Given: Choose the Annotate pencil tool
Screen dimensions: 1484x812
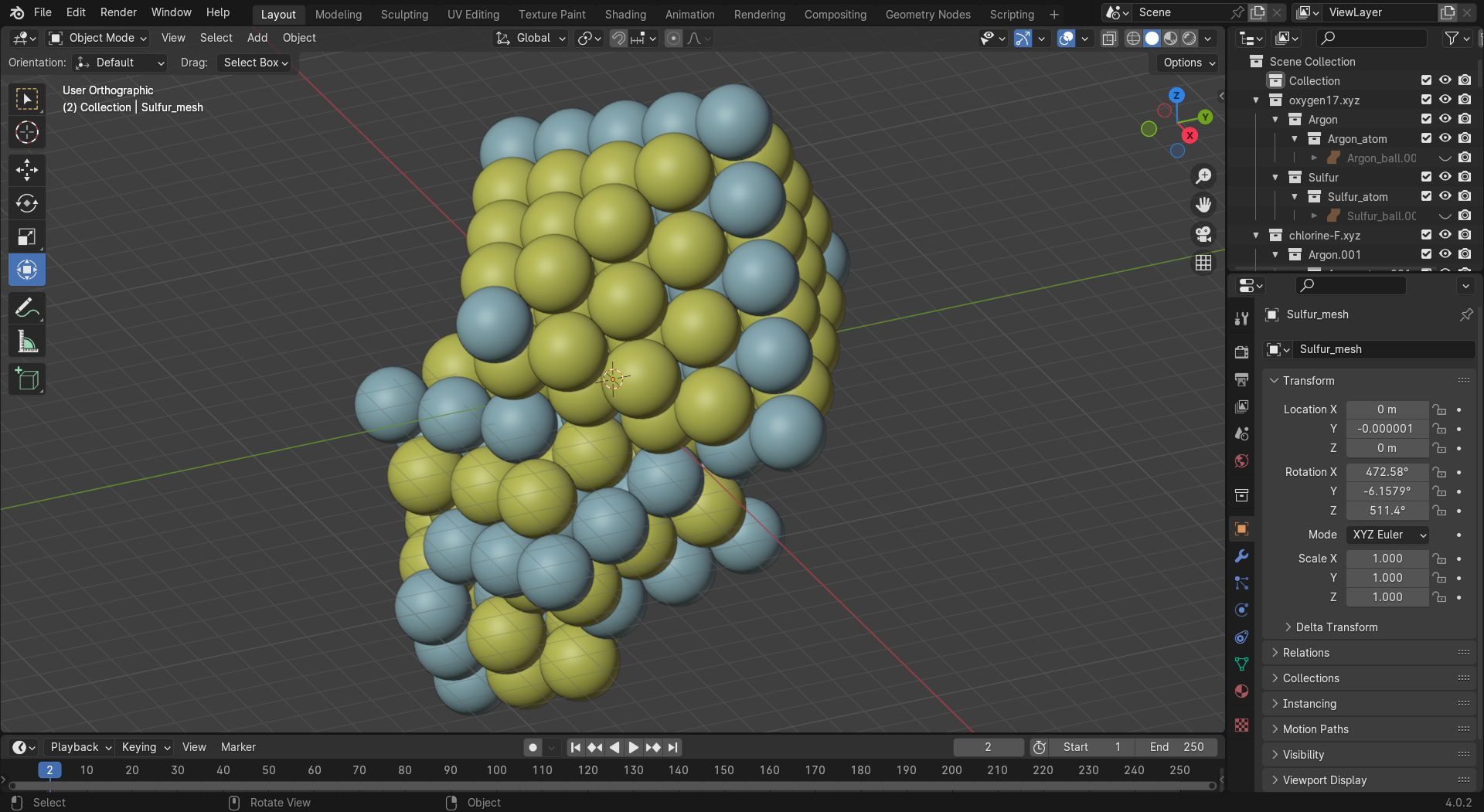Looking at the screenshot, I should (x=27, y=308).
